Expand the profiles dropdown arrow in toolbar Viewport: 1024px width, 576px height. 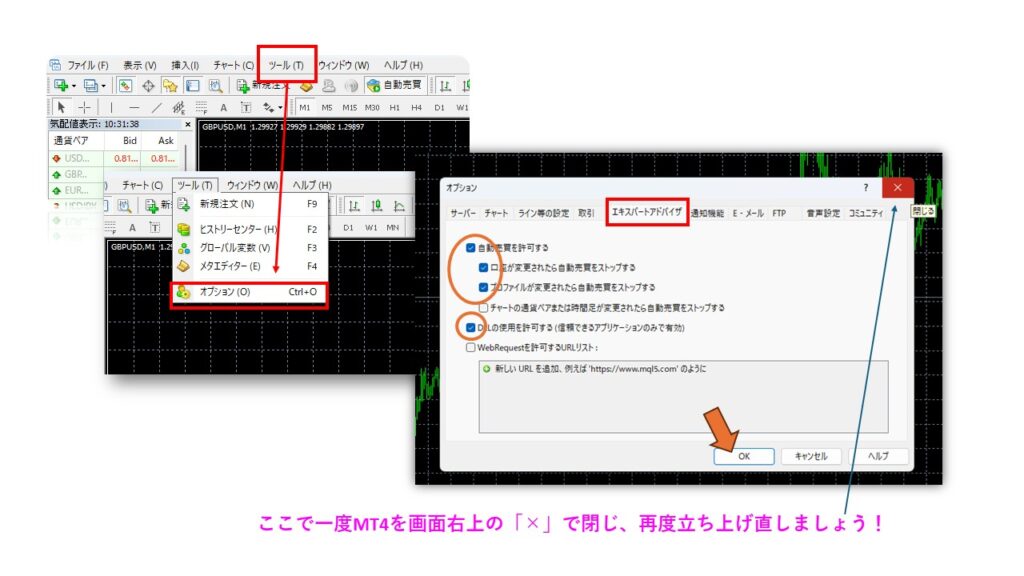point(103,85)
